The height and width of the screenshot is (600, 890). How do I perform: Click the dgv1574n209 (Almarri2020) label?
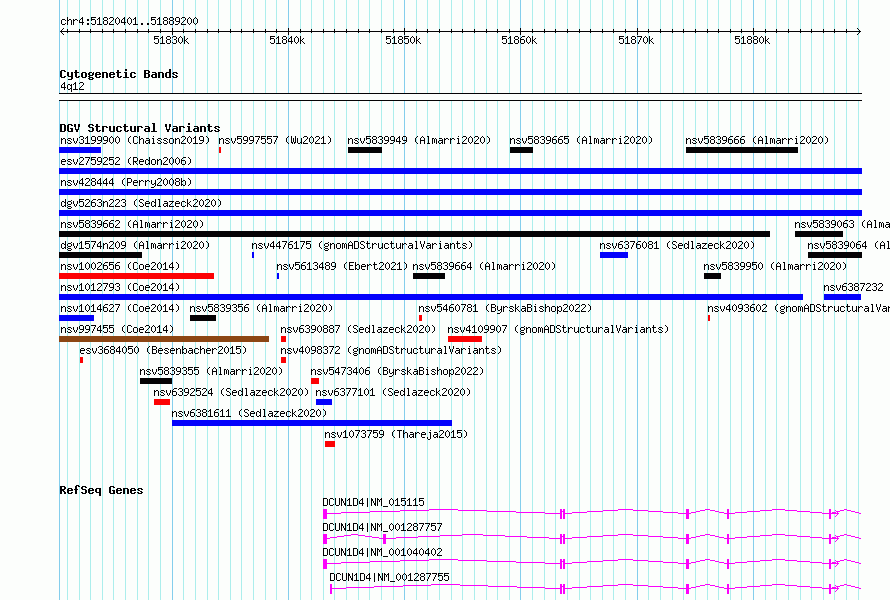[x=135, y=245]
